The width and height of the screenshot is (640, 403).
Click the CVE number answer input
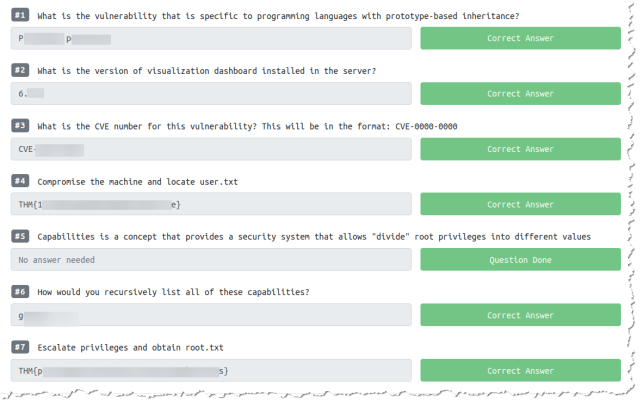pos(212,149)
